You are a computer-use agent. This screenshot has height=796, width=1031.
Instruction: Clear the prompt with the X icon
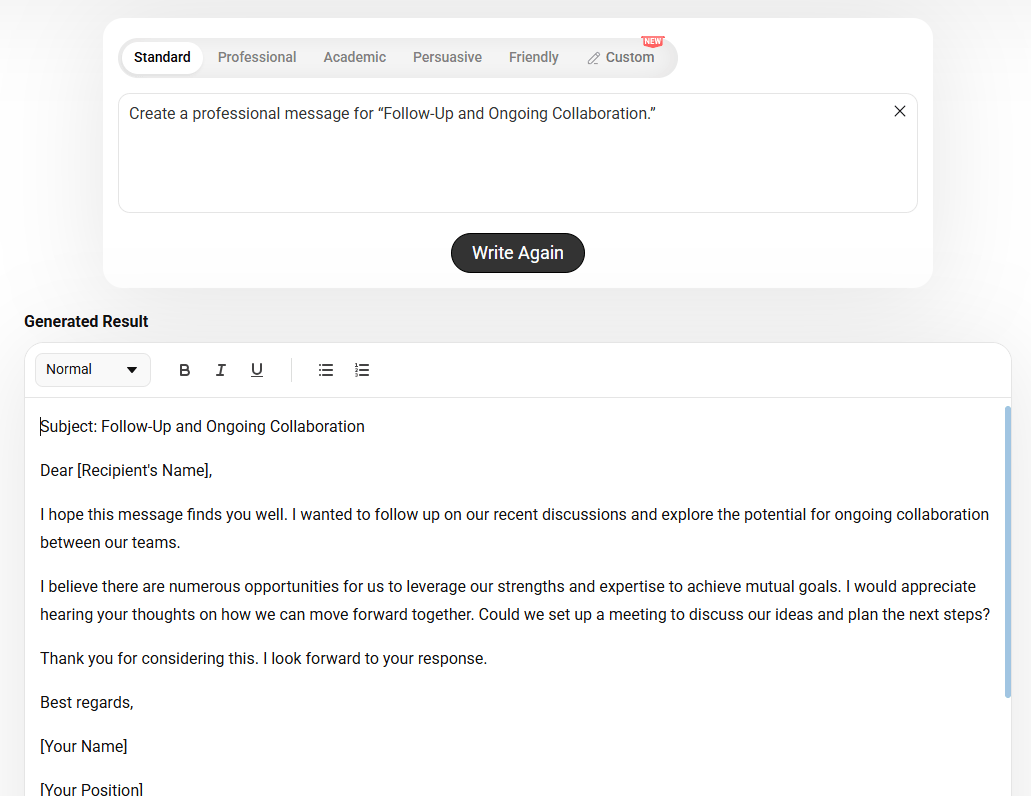tap(899, 112)
